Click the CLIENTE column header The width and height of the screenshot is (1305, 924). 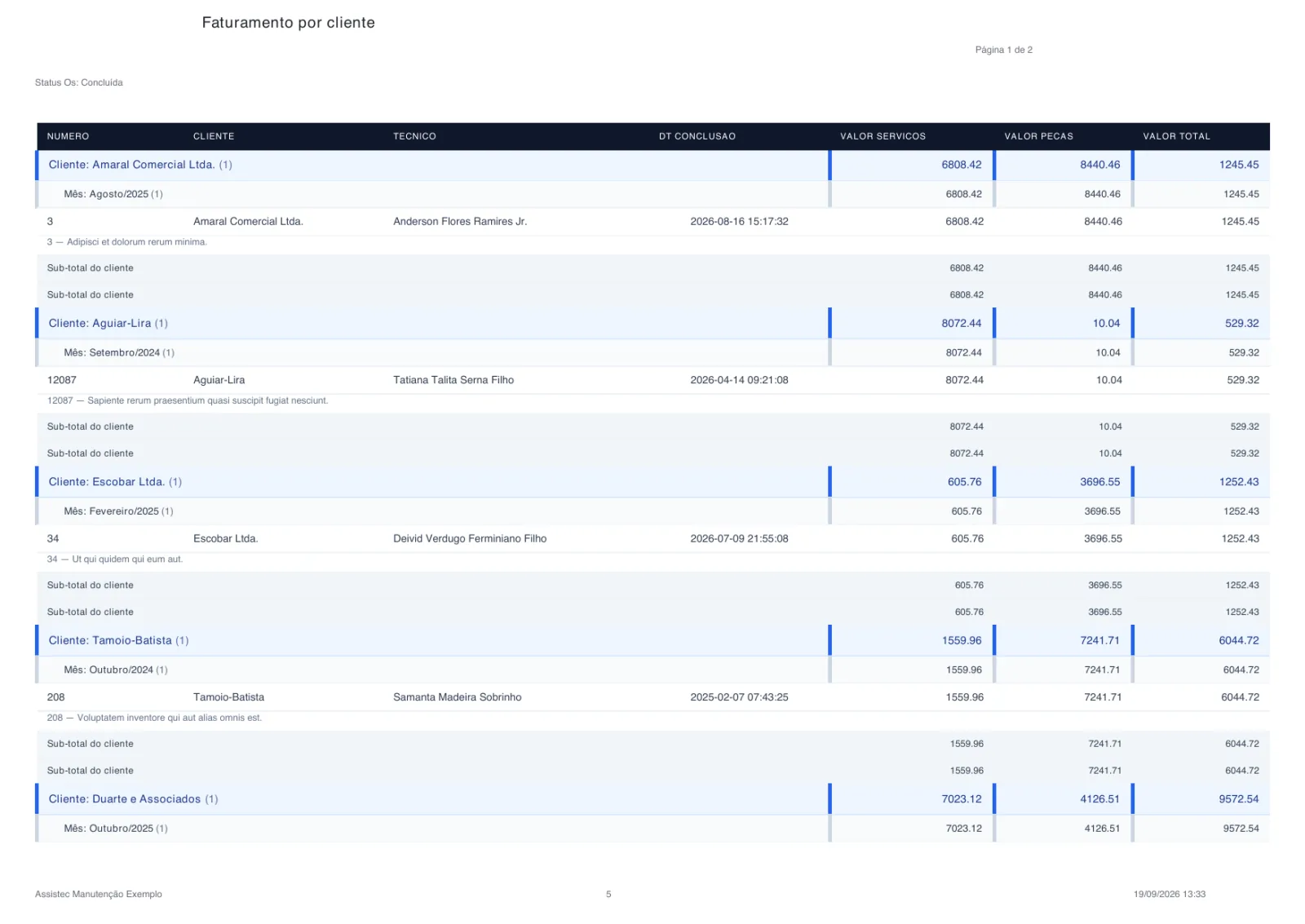pyautogui.click(x=214, y=136)
